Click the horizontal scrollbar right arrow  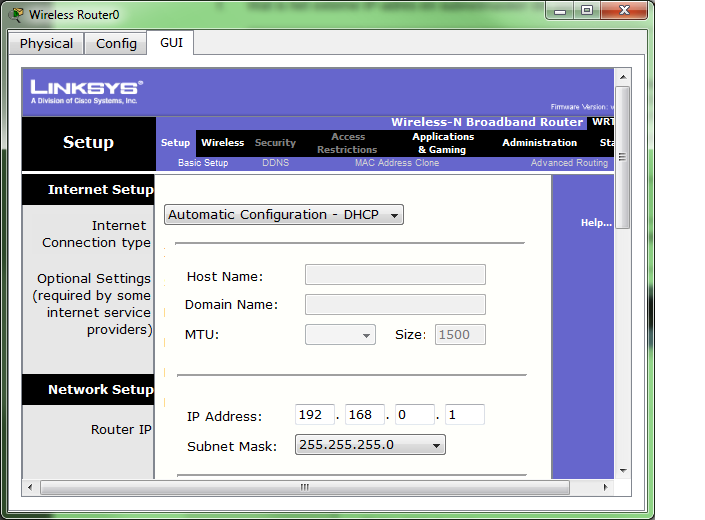605,487
